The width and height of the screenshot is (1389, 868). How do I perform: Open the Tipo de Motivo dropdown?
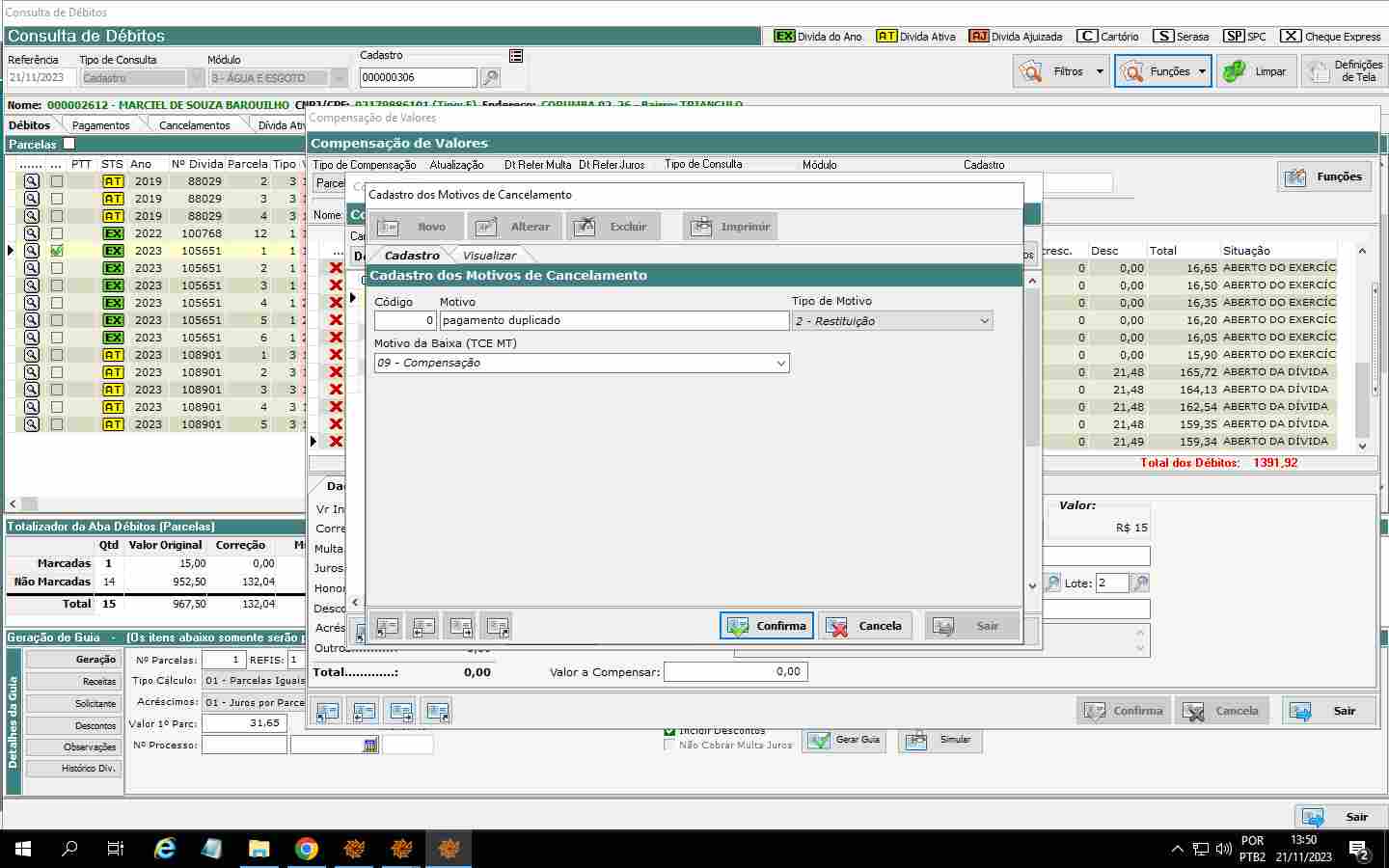pos(984,321)
